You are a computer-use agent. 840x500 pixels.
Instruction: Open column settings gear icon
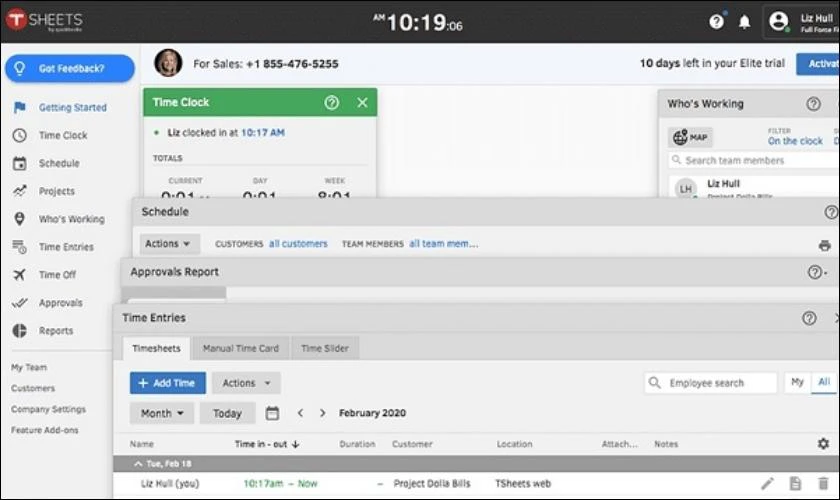click(823, 444)
